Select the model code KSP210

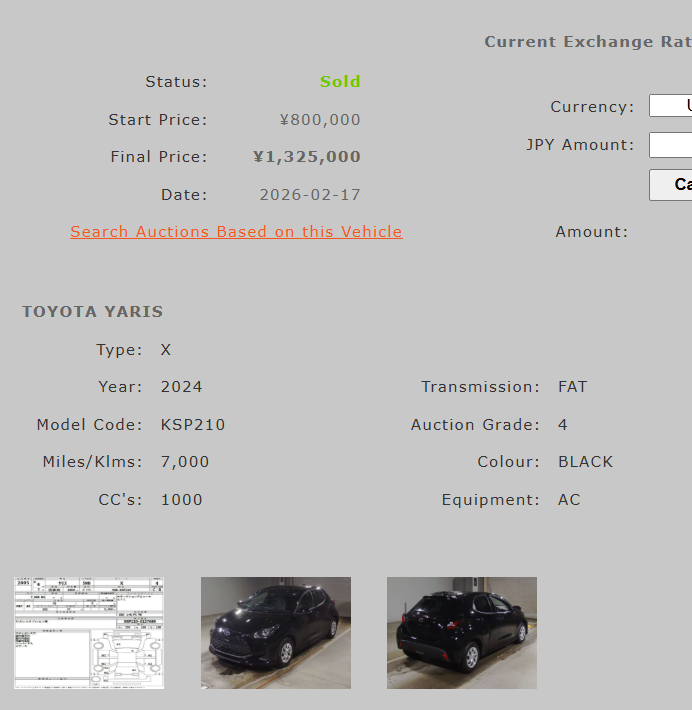coord(193,425)
